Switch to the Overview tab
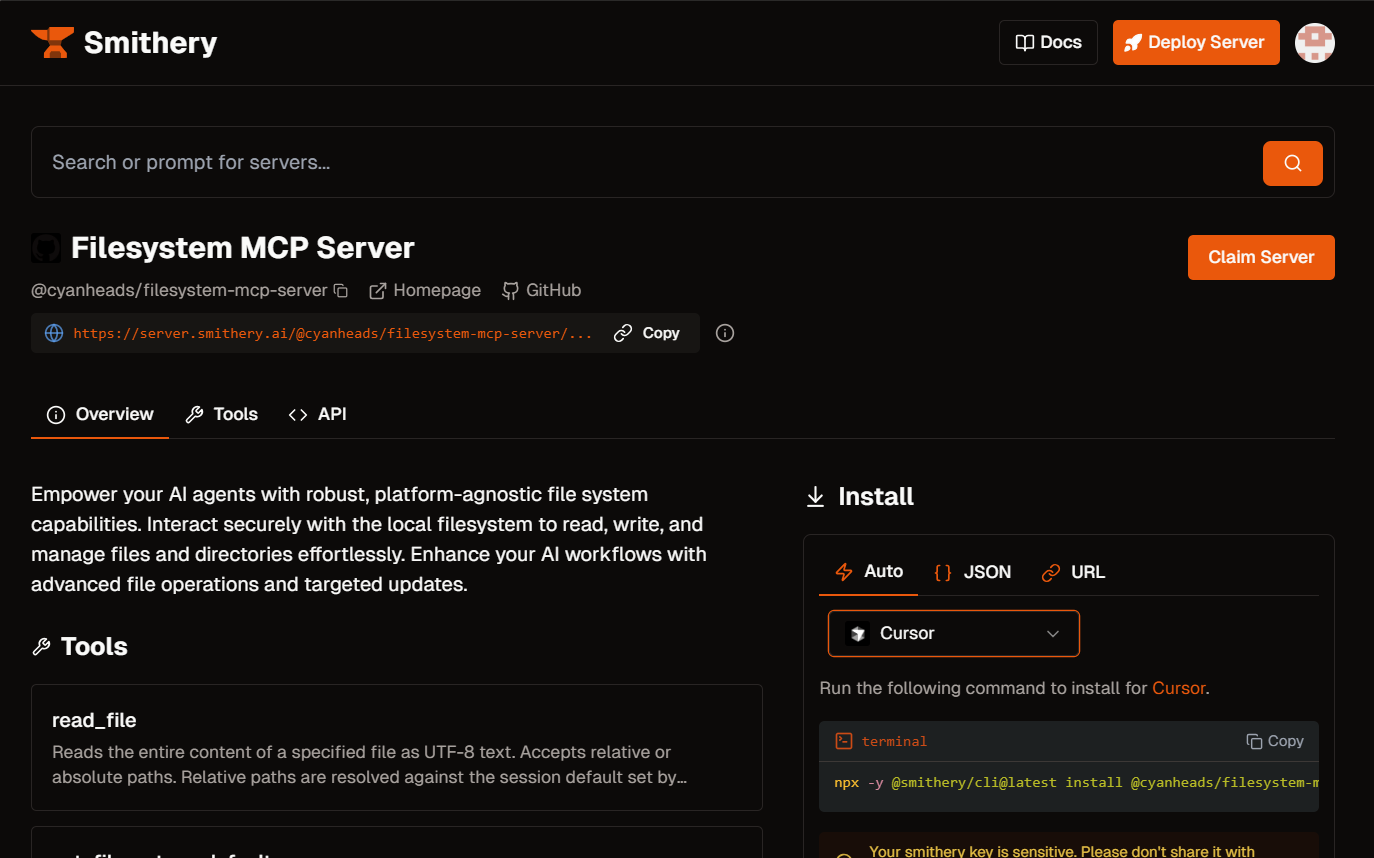 click(100, 414)
